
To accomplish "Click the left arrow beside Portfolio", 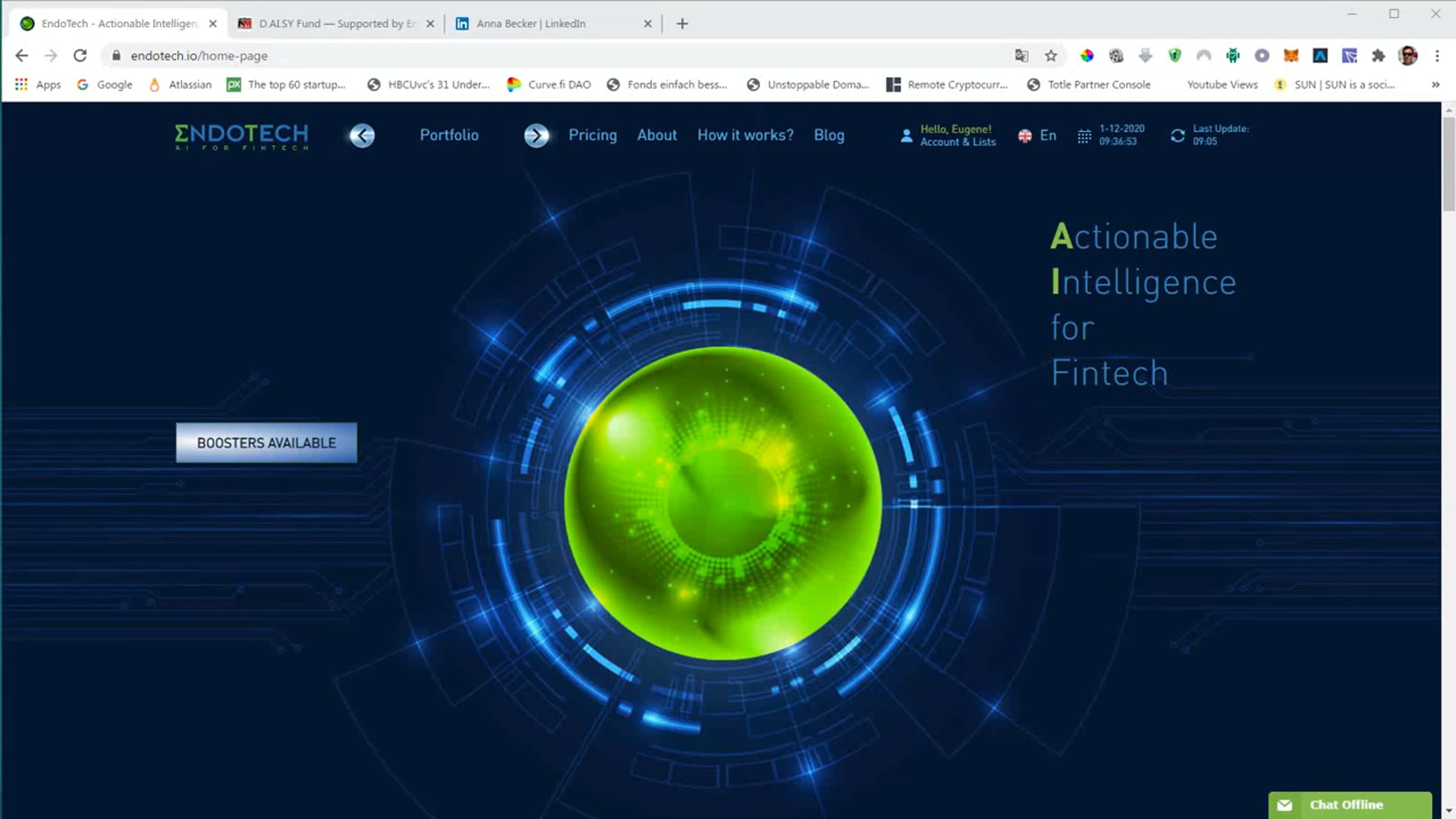I will 362,135.
